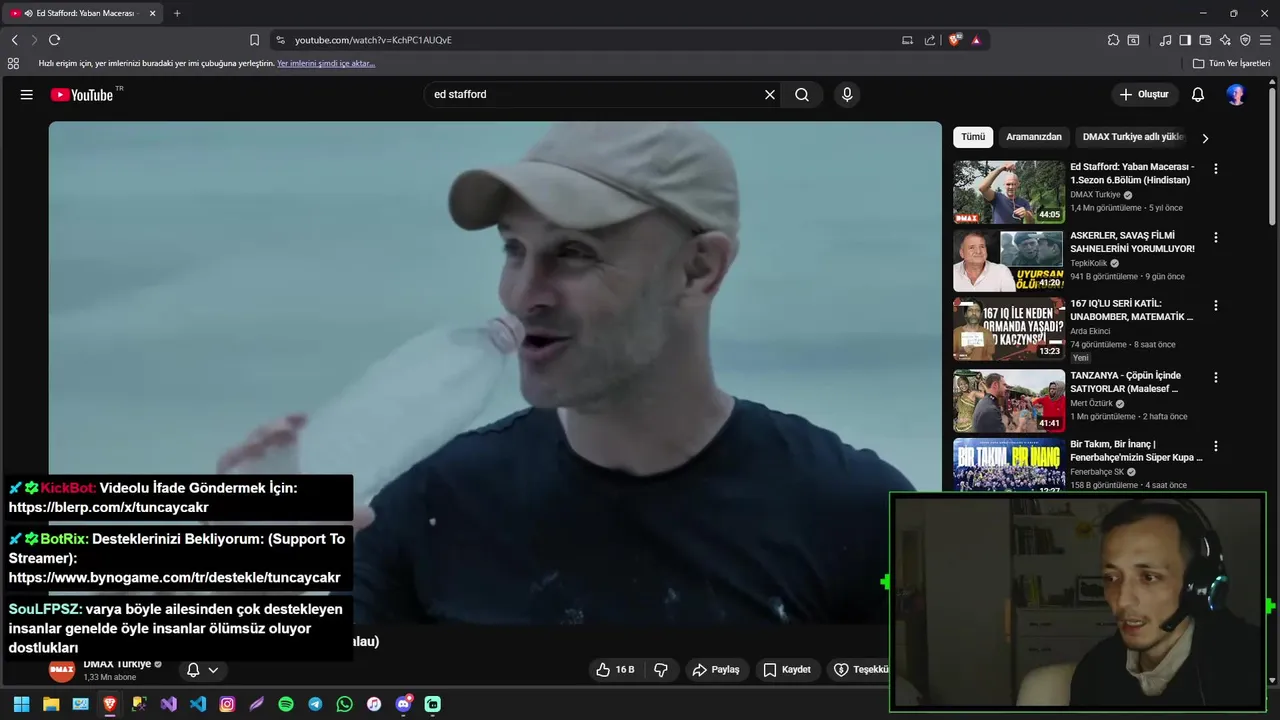Viewport: 1280px width, 720px height.
Task: Click the install app icon in address bar
Action: click(x=907, y=40)
